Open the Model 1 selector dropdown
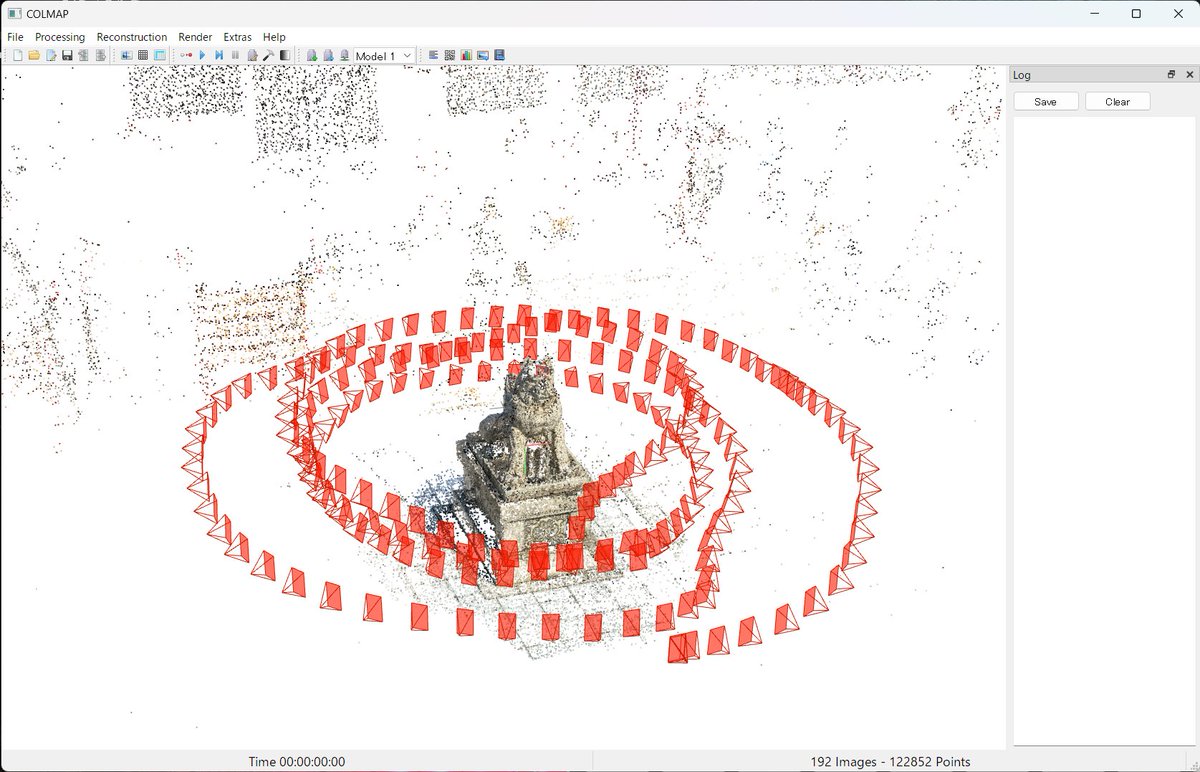 coord(384,55)
